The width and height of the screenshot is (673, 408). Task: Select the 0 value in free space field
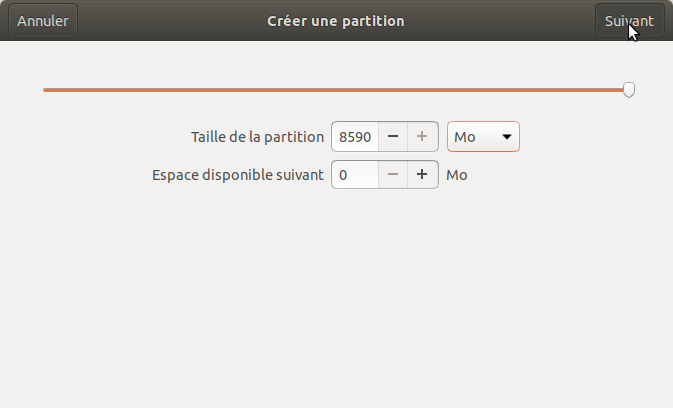tap(343, 175)
